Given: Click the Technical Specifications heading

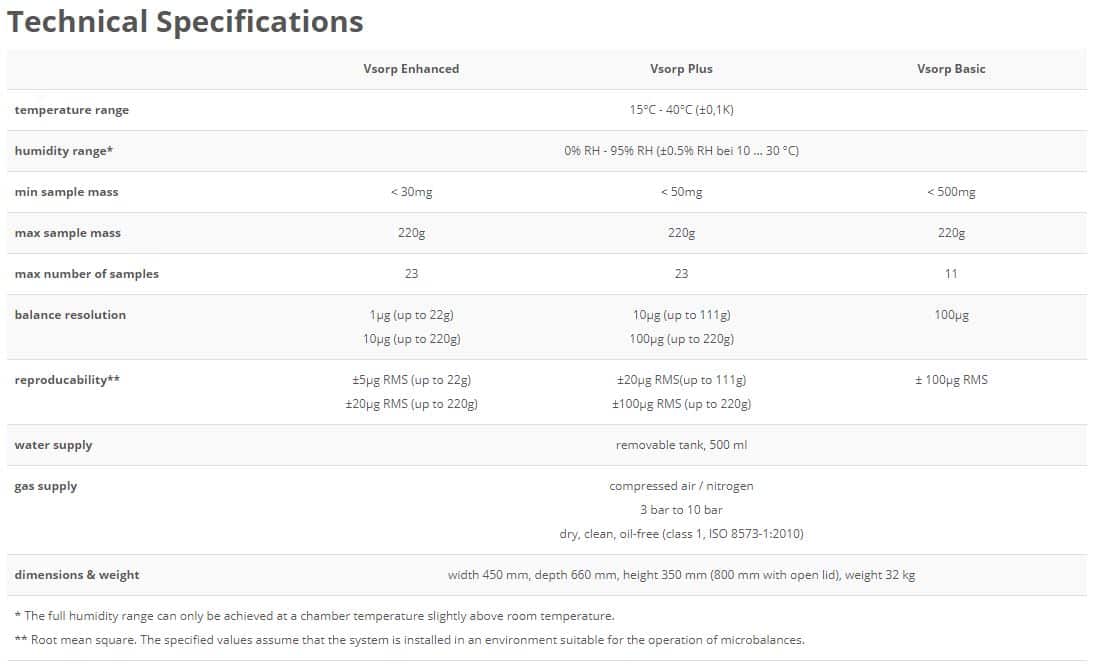Looking at the screenshot, I should pyautogui.click(x=185, y=22).
